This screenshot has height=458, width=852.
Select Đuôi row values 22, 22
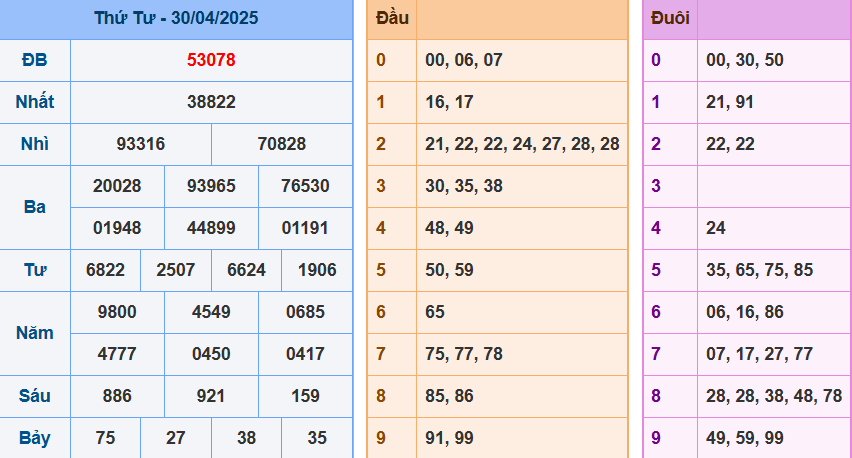tap(730, 144)
